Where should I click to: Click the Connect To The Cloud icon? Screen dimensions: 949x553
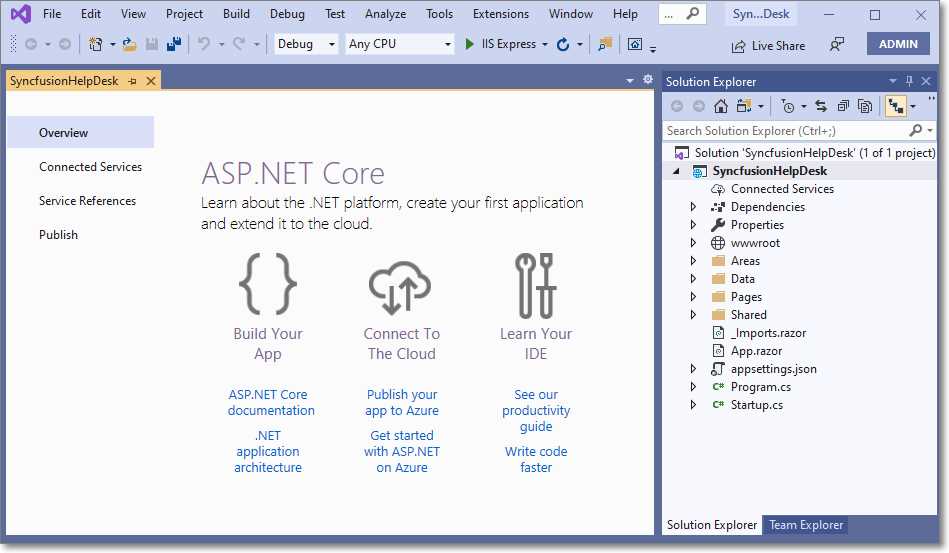tap(400, 287)
